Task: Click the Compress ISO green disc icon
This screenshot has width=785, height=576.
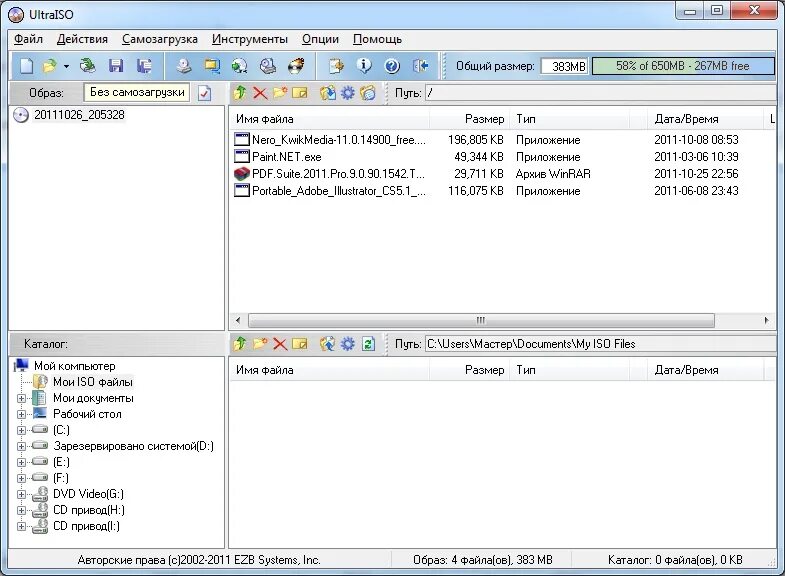Action: (x=240, y=66)
